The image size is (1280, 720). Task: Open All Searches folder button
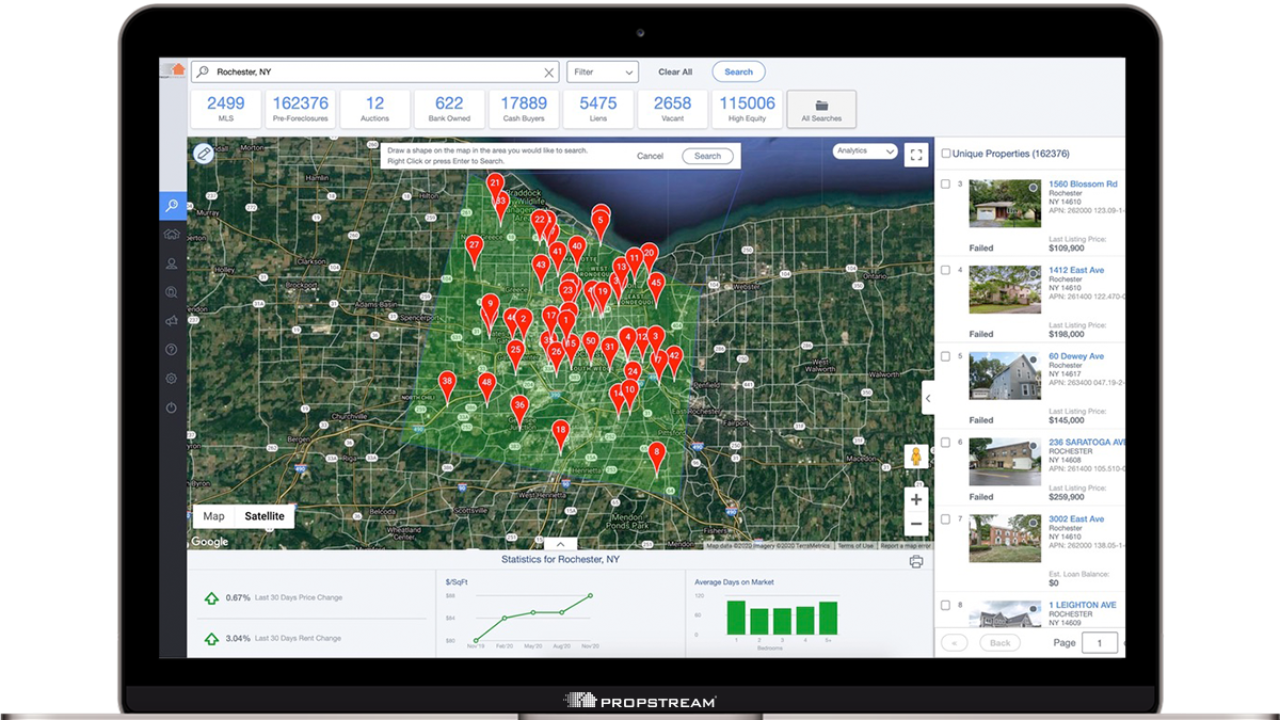pos(822,109)
